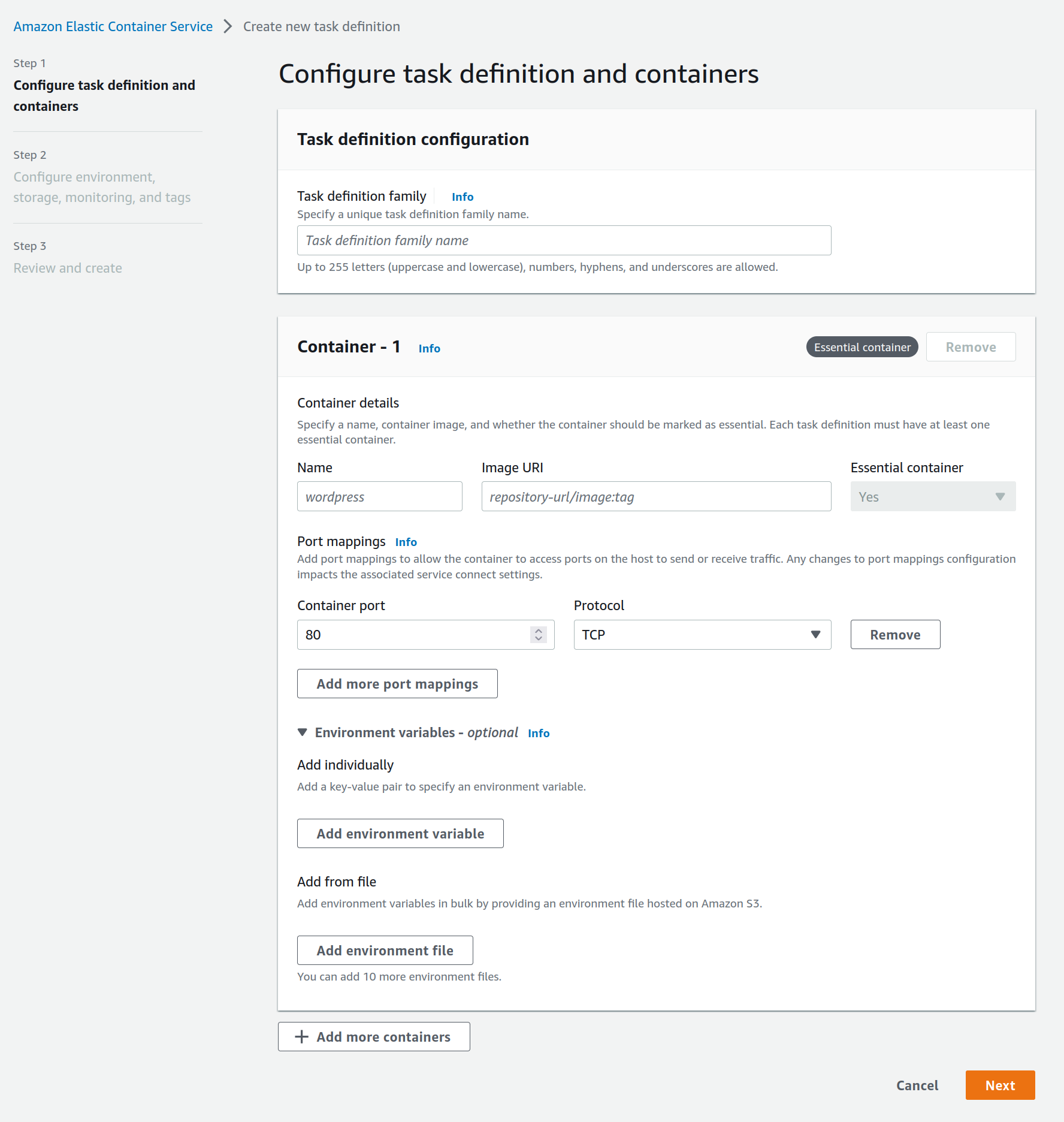Go to Amazon Elastic Container Service breadcrumb
This screenshot has height=1122, width=1064.
[113, 26]
